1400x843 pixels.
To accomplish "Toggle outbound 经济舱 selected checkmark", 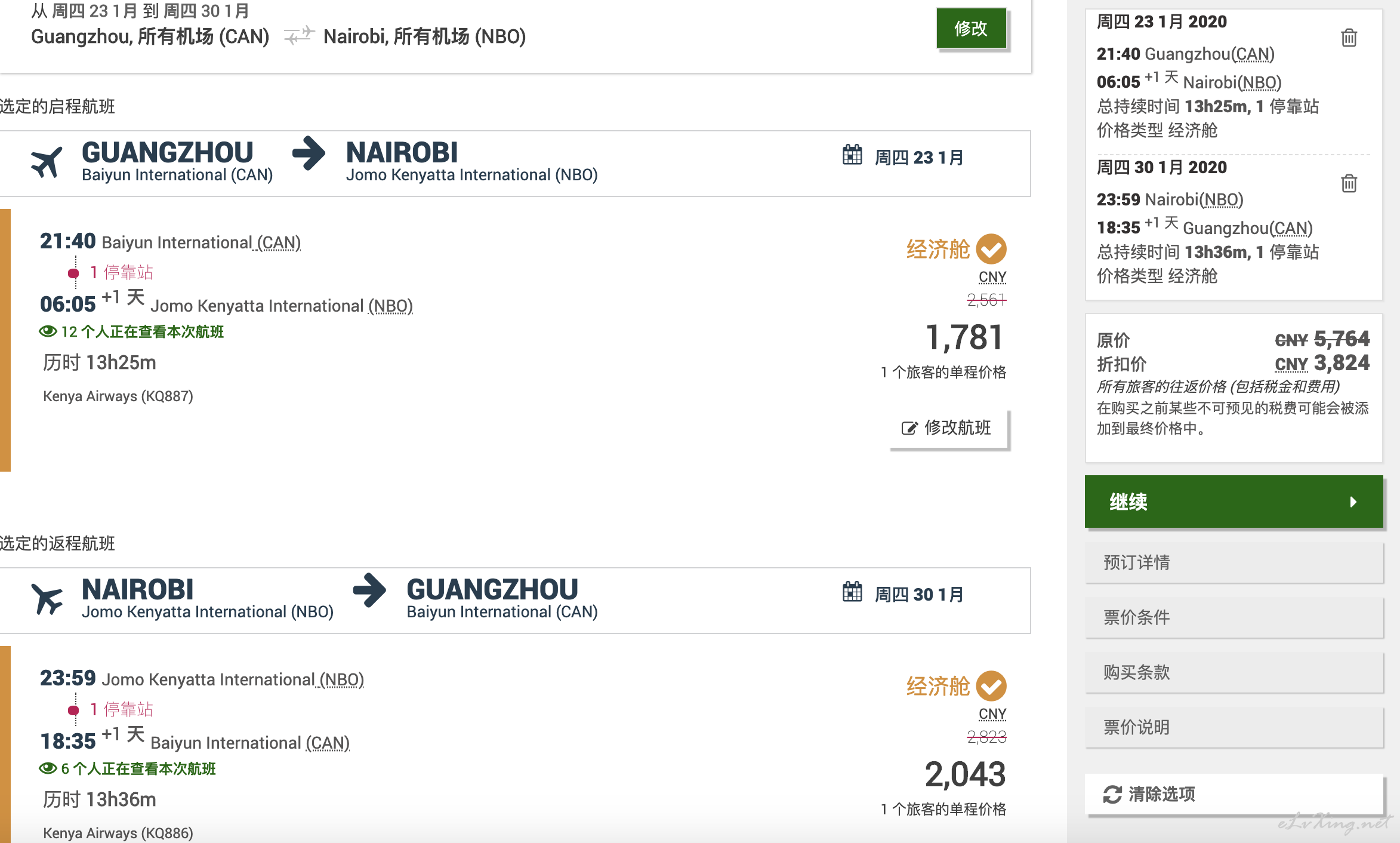I will [x=991, y=249].
